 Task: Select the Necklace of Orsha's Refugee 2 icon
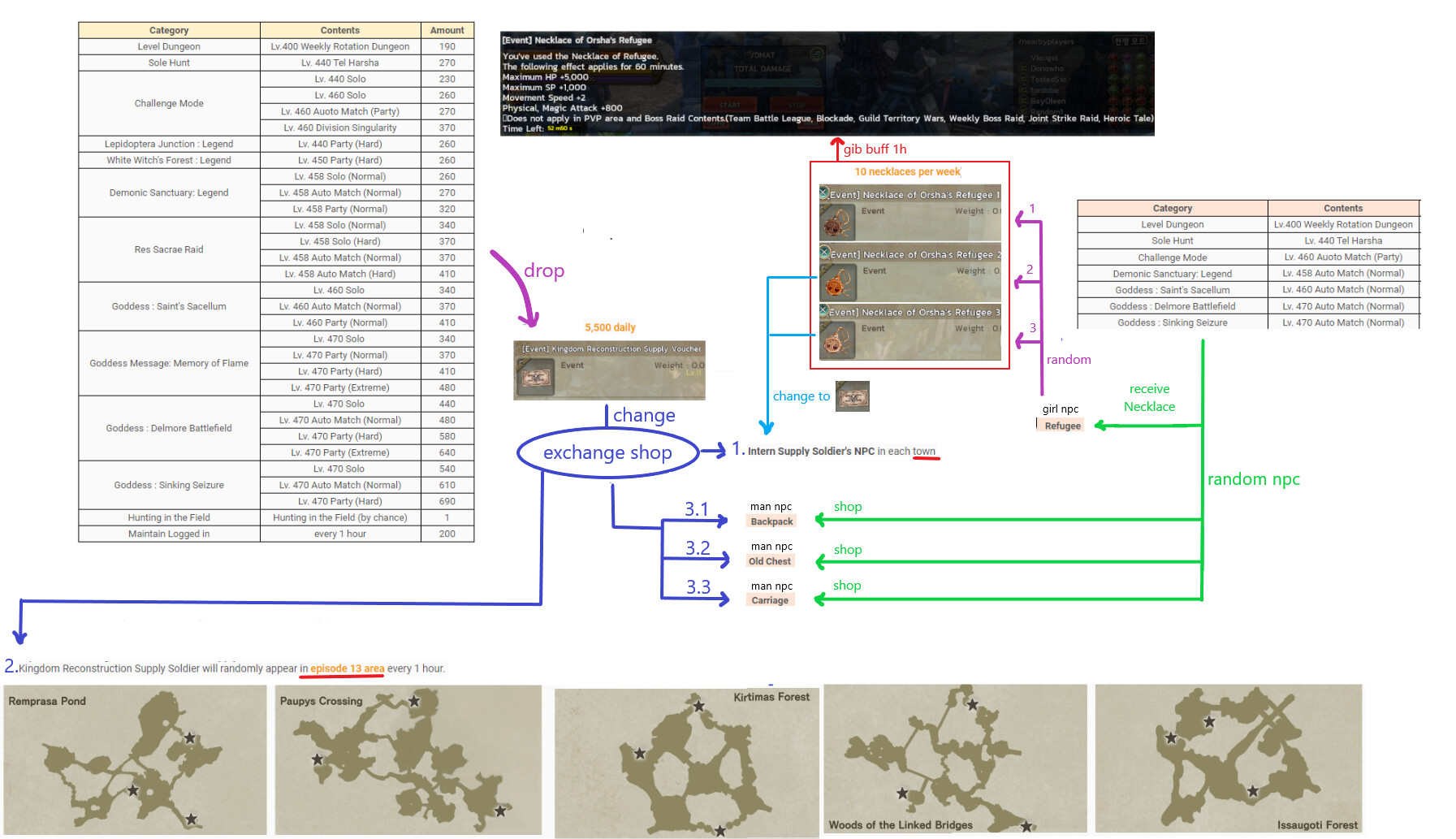click(837, 281)
